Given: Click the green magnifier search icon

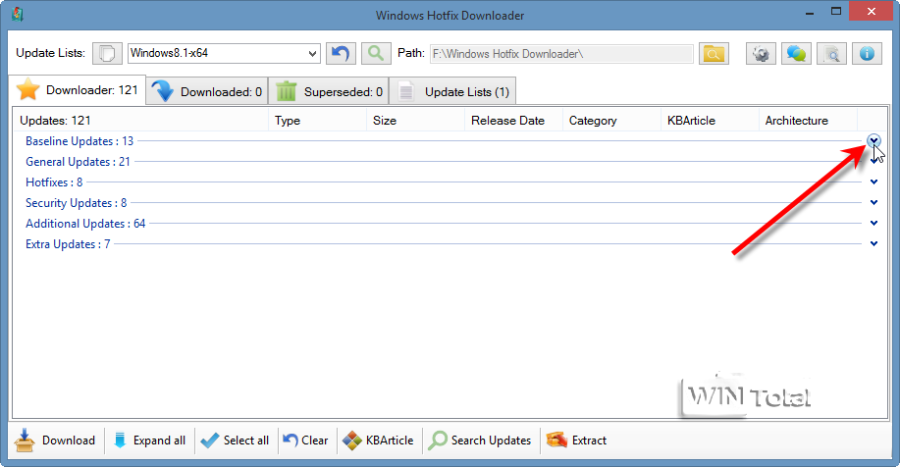Looking at the screenshot, I should pos(376,53).
